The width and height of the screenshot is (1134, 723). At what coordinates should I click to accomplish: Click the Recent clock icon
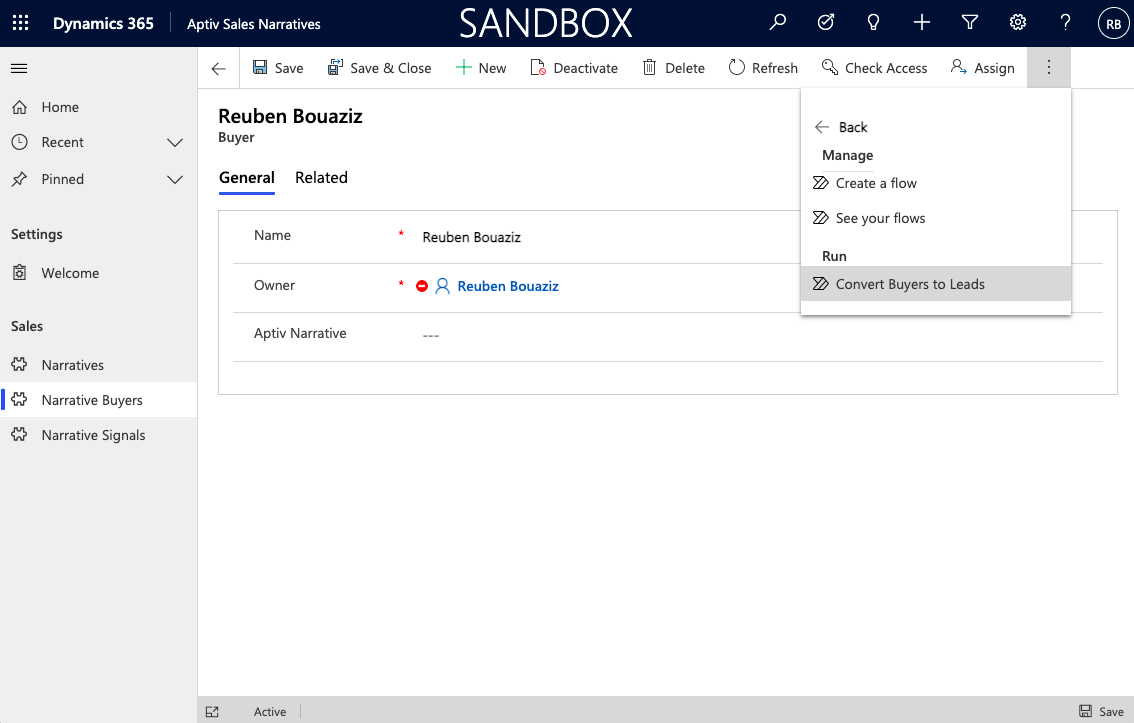pyautogui.click(x=20, y=142)
